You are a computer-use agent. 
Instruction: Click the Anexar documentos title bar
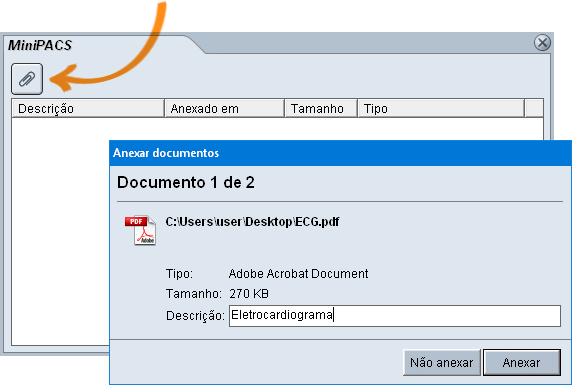[x=340, y=153]
